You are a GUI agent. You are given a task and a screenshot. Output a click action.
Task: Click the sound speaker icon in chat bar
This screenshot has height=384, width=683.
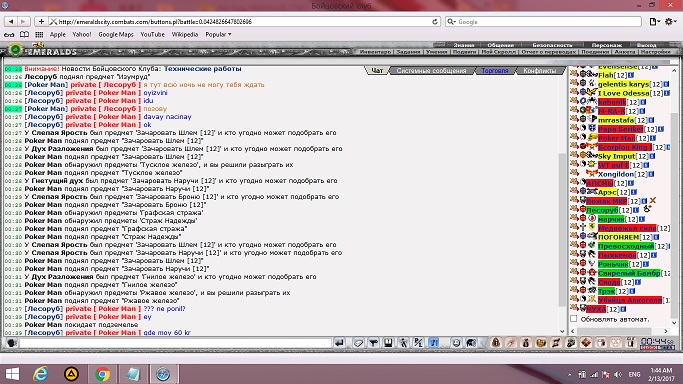click(471, 343)
